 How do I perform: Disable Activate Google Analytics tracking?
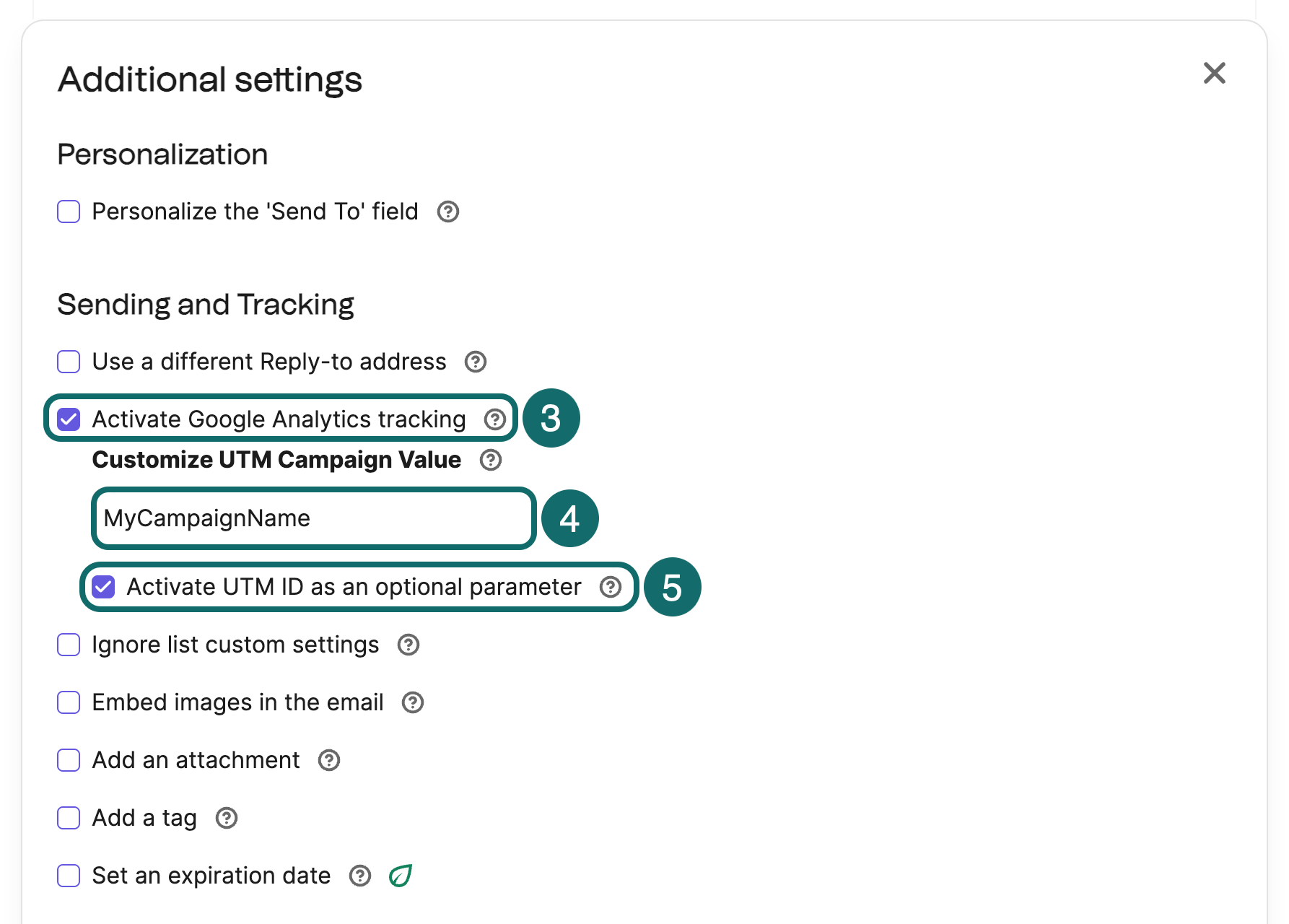(68, 419)
